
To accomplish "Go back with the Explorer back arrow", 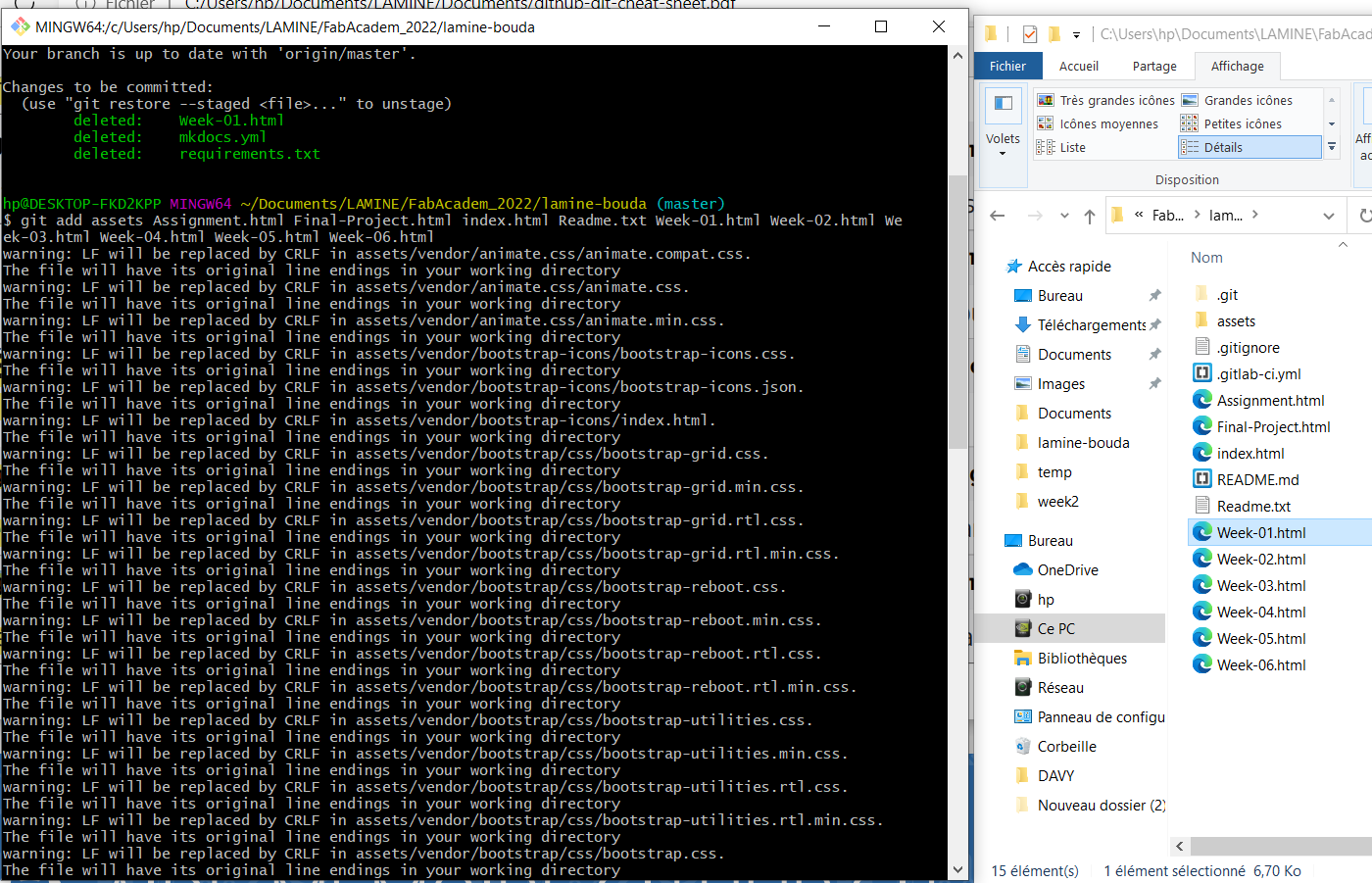I will pyautogui.click(x=998, y=216).
